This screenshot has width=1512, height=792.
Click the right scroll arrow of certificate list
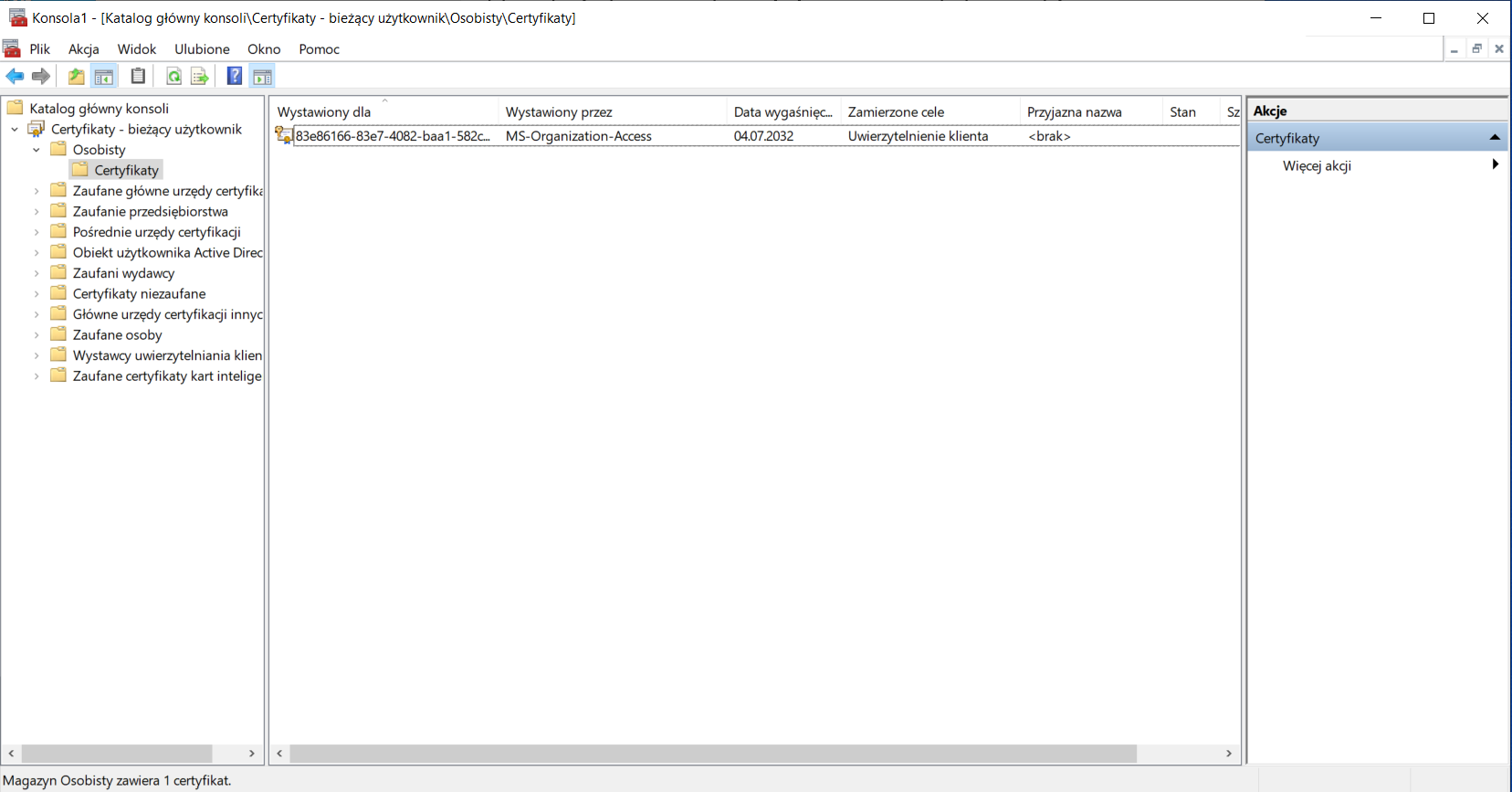point(1229,754)
